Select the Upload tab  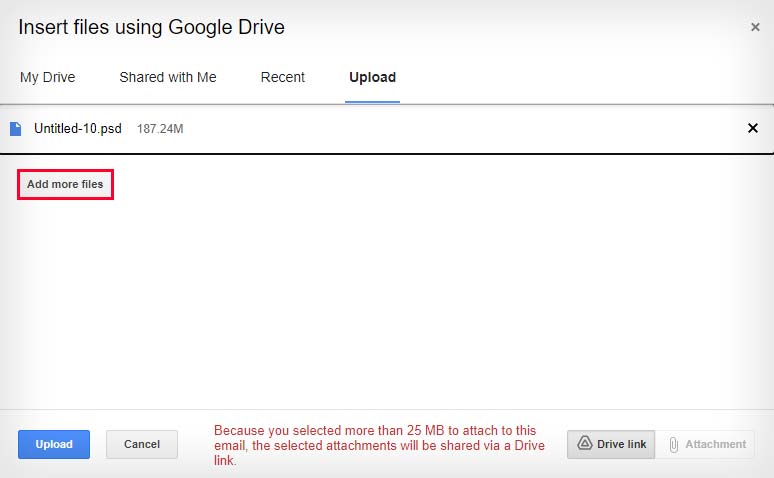pyautogui.click(x=372, y=78)
